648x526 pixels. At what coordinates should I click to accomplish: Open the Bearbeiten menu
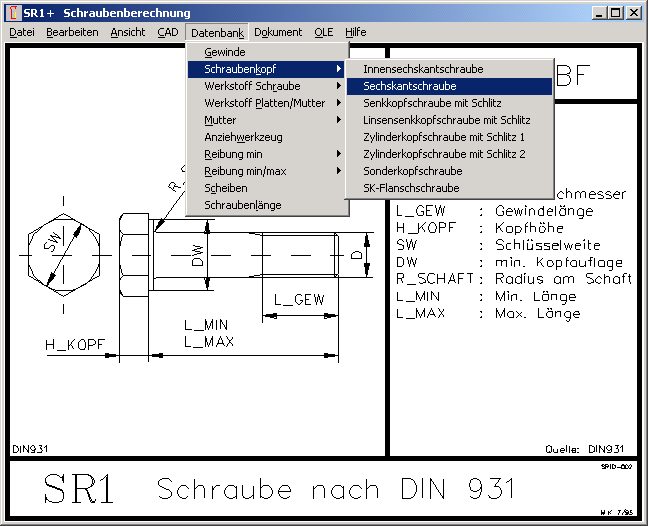(x=72, y=32)
